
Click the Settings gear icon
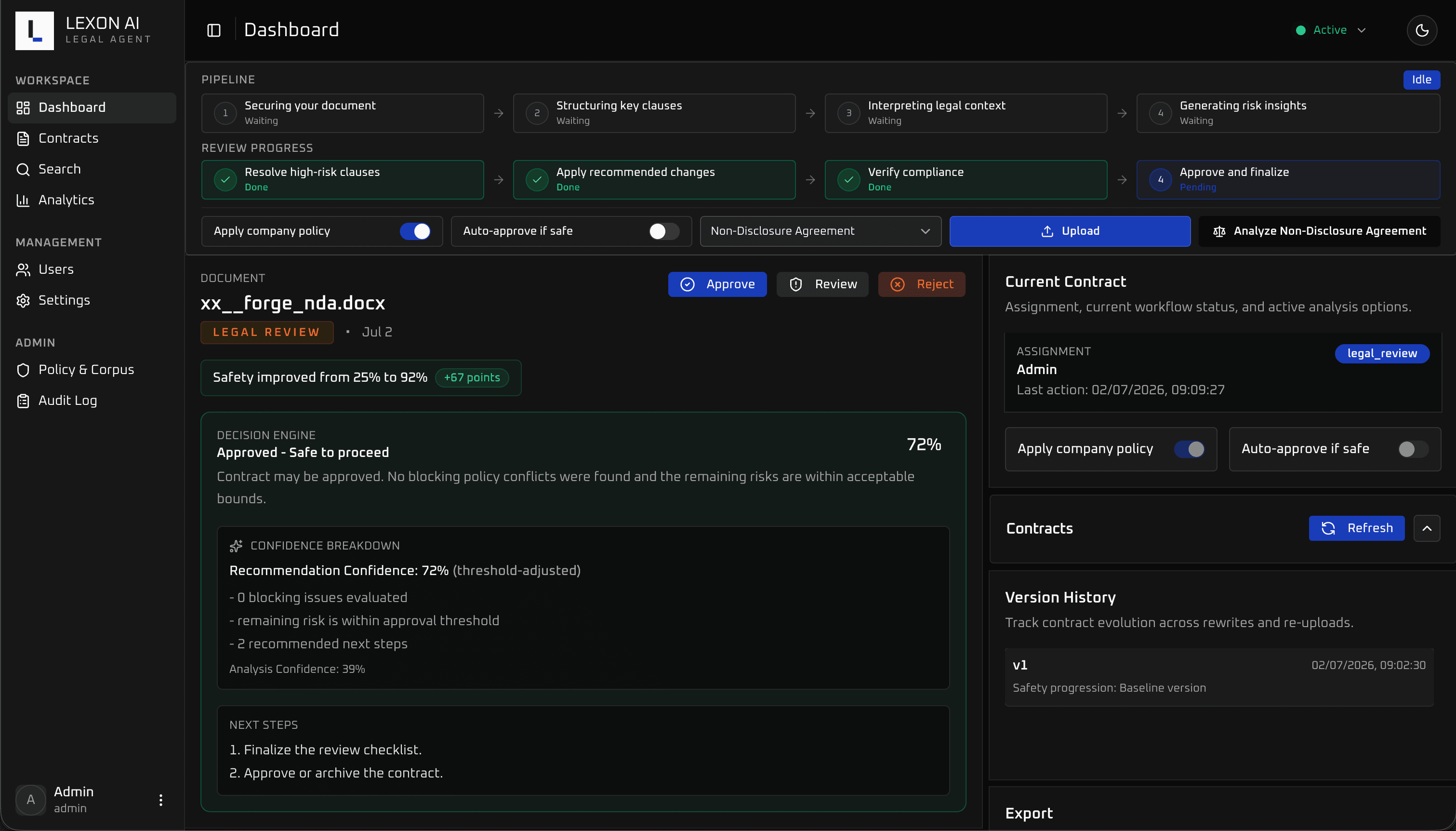(x=23, y=300)
